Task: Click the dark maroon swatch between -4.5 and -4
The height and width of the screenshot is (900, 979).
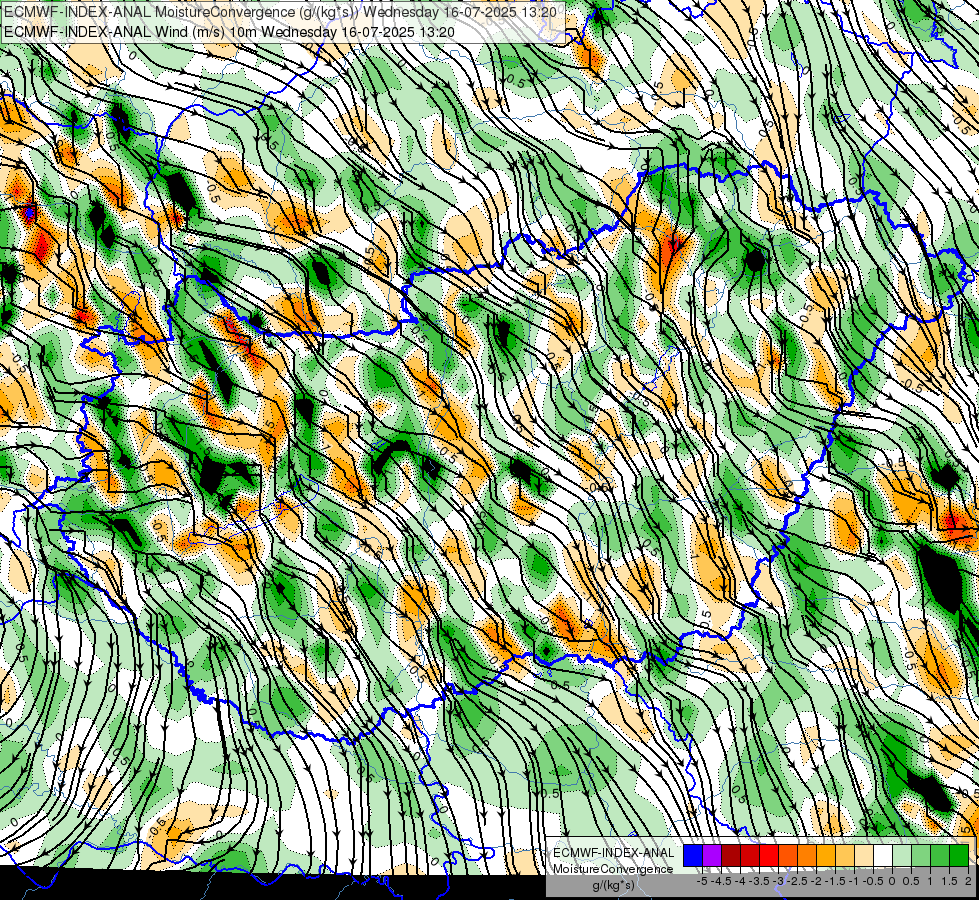Action: point(731,856)
